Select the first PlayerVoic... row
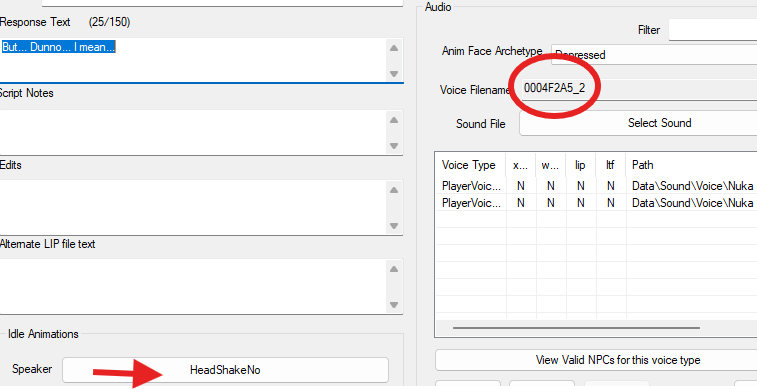This screenshot has width=757, height=389. 596,186
